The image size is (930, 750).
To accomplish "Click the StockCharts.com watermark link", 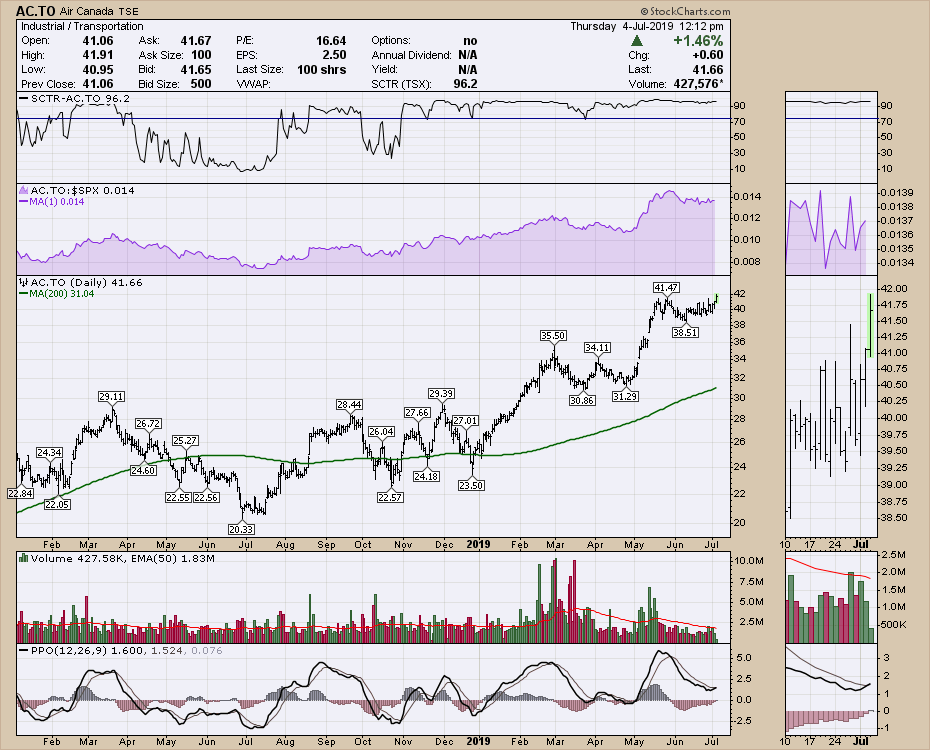I will click(x=685, y=11).
